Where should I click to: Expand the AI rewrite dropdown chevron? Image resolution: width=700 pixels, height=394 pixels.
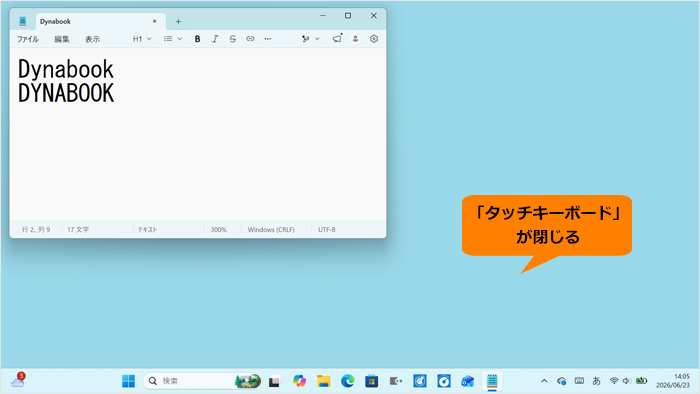317,39
